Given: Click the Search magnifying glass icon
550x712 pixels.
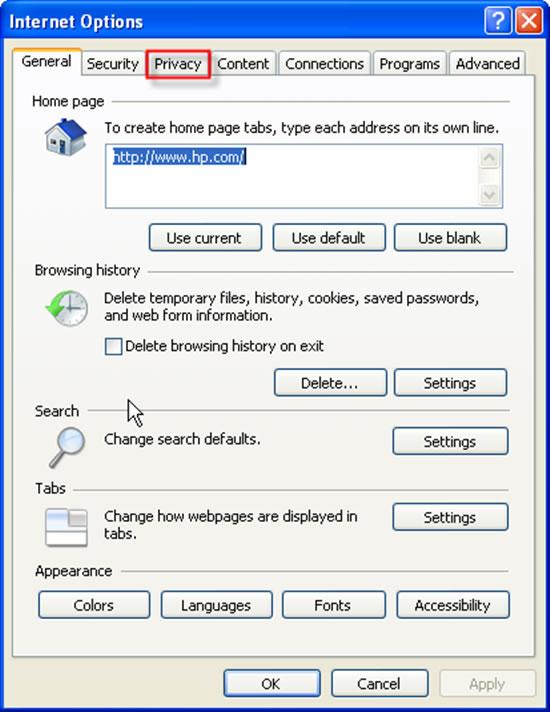Looking at the screenshot, I should [x=67, y=447].
